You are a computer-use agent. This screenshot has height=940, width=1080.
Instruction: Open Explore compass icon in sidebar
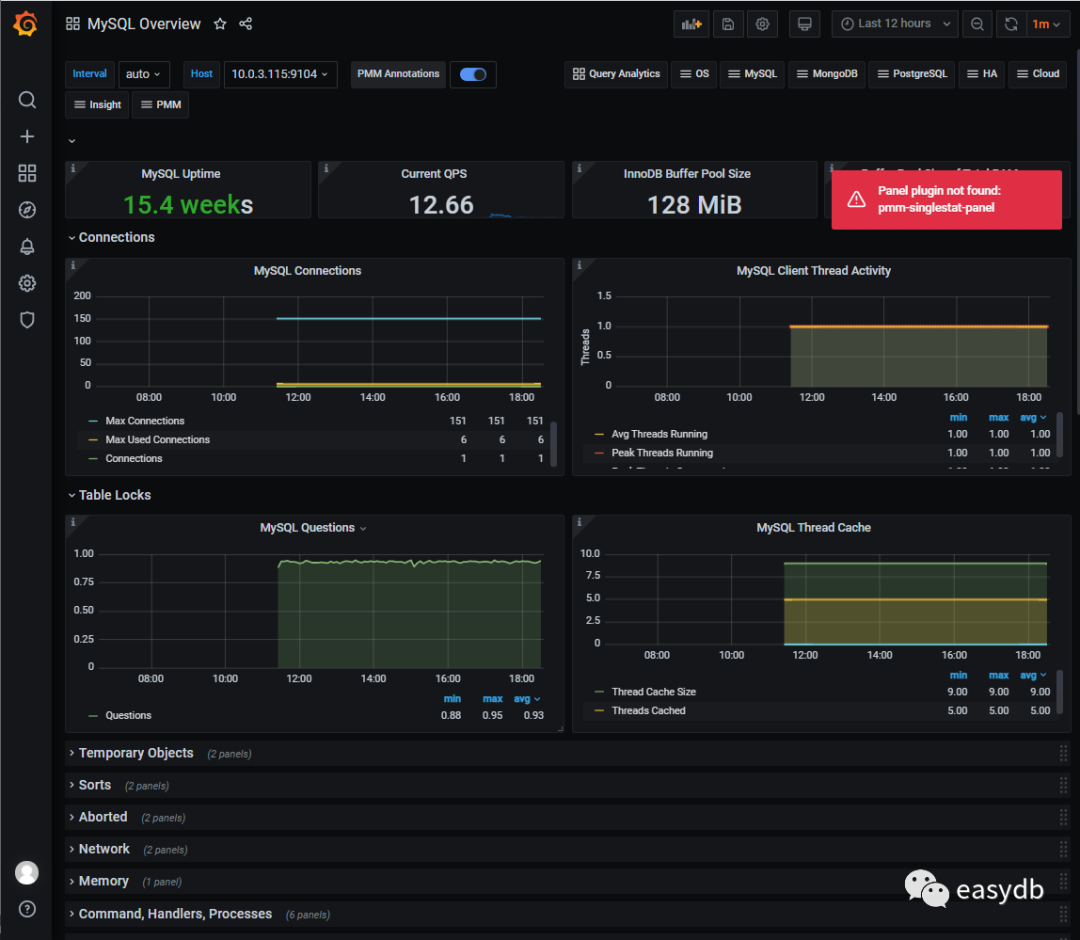tap(27, 210)
